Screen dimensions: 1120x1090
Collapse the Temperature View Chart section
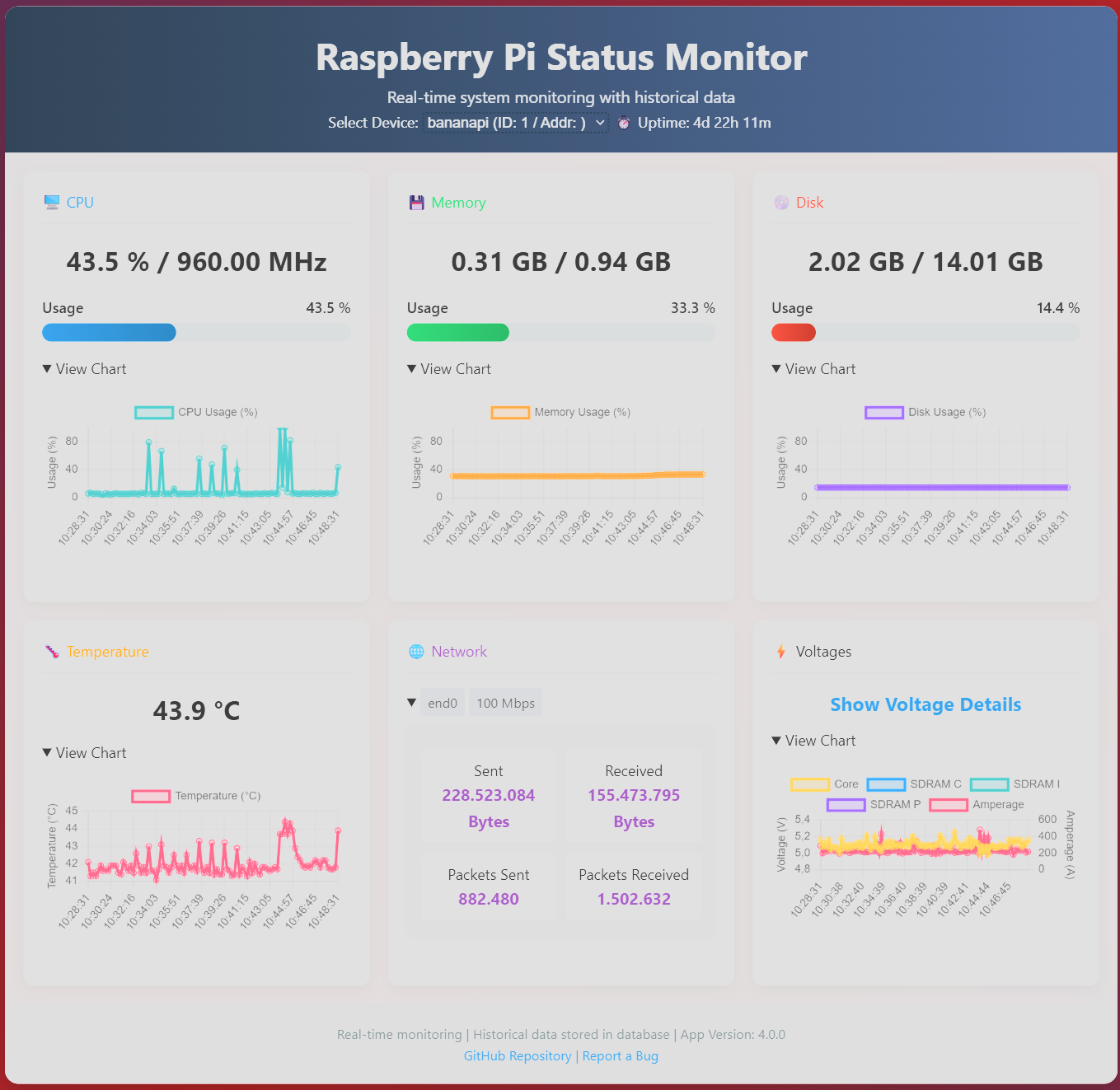[84, 752]
